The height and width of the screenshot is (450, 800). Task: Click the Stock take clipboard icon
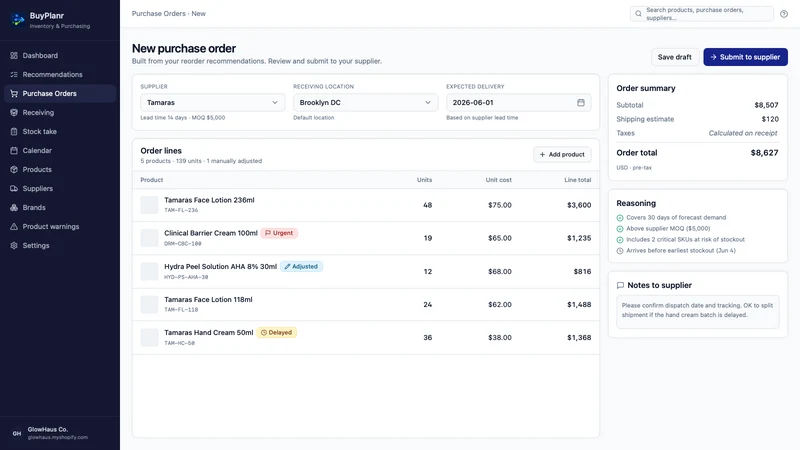tap(14, 131)
